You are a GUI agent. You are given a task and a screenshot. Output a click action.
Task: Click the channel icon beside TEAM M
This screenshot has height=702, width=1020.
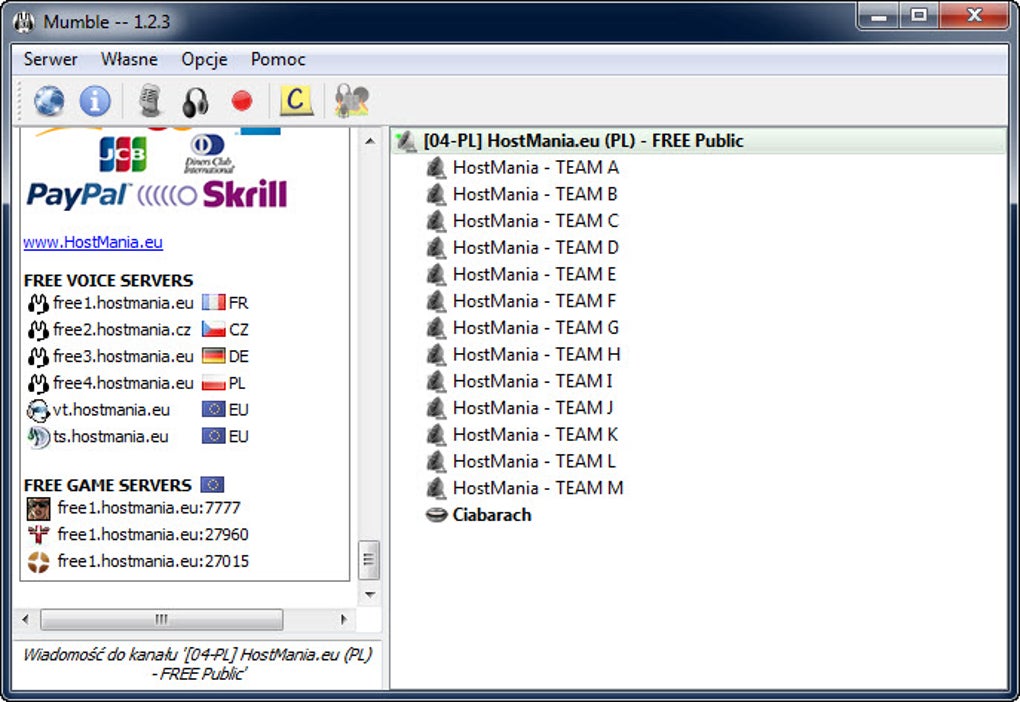(x=436, y=488)
